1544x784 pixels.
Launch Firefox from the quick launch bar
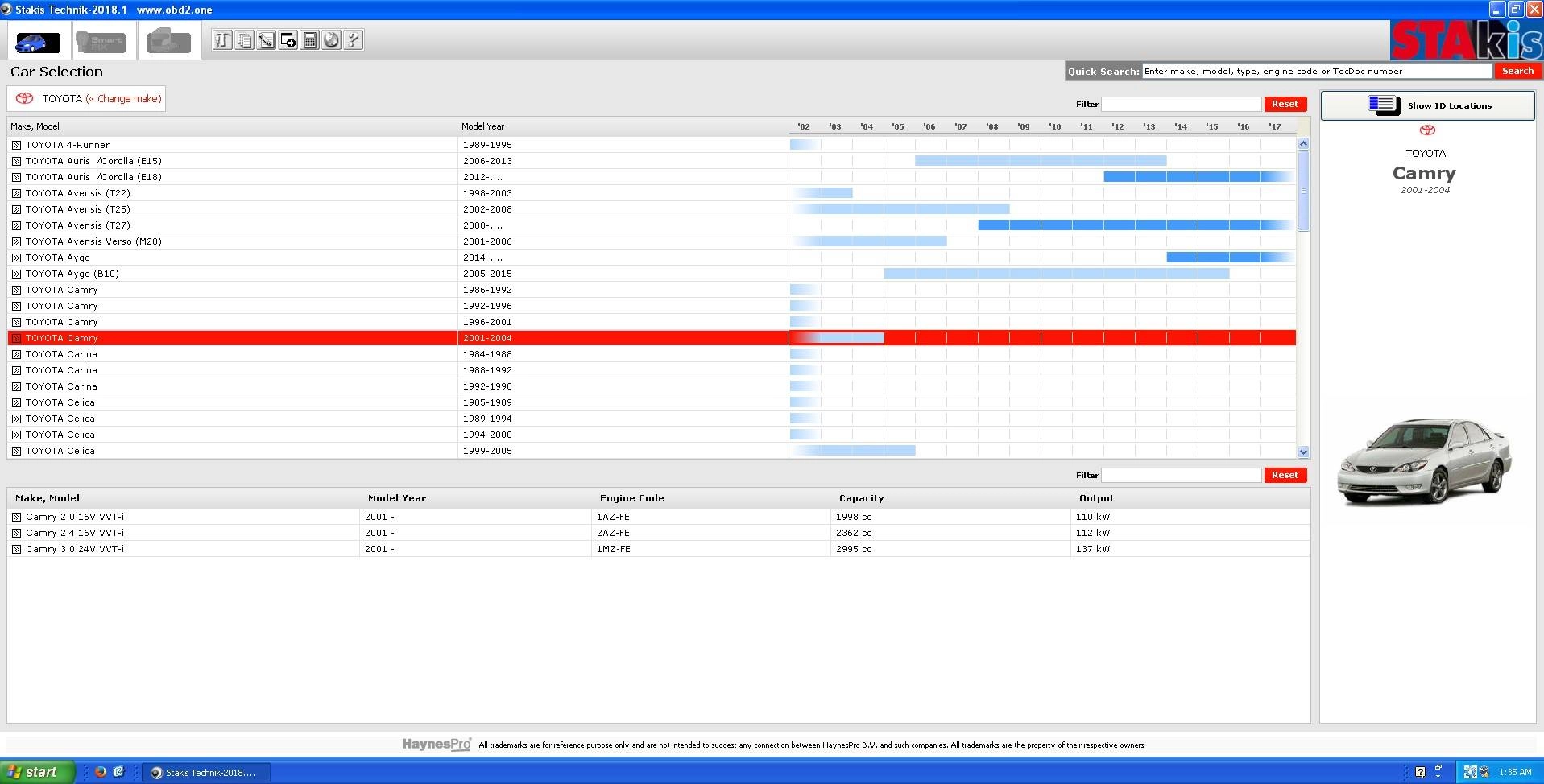pos(100,771)
